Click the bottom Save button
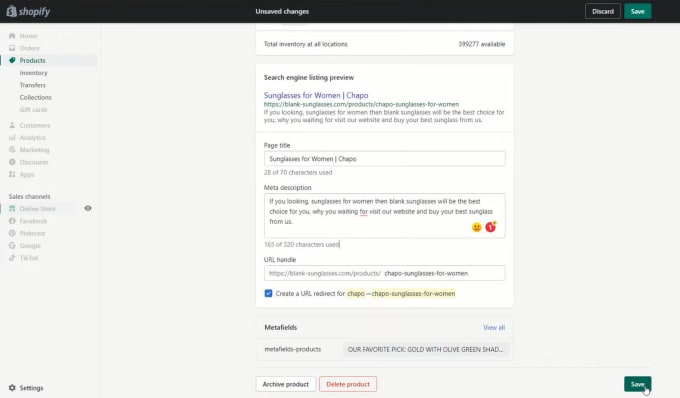 click(x=638, y=384)
